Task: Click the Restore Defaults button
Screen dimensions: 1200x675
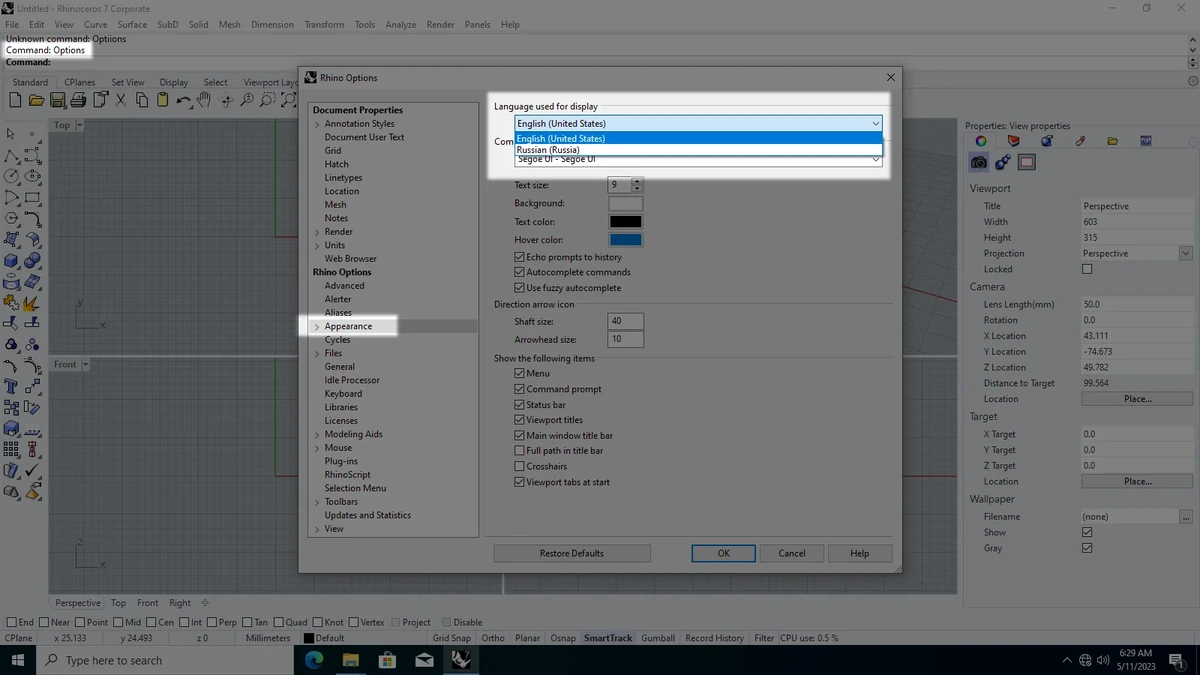Action: [572, 553]
